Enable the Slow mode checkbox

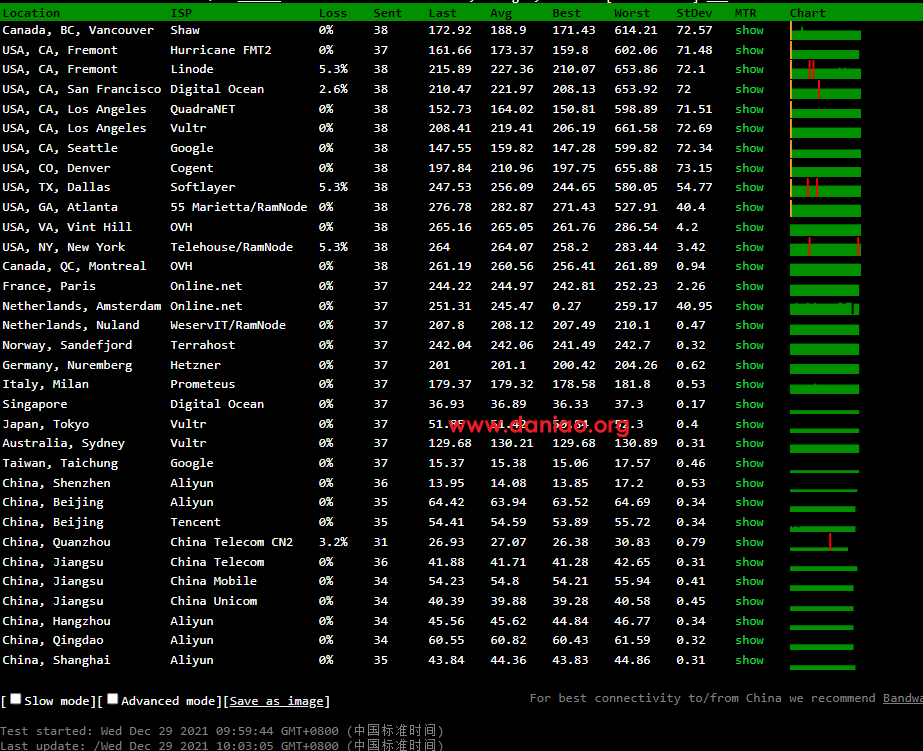pos(16,699)
